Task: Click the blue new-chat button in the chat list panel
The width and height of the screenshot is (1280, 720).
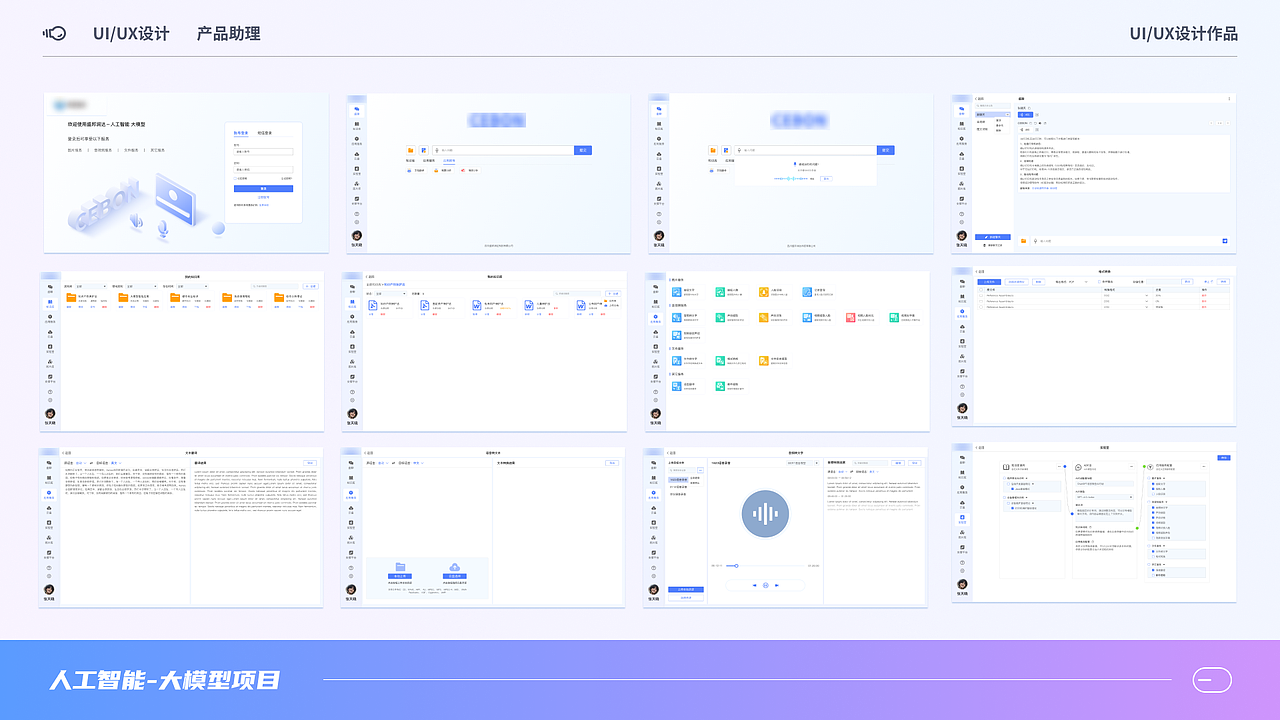Action: tap(992, 237)
